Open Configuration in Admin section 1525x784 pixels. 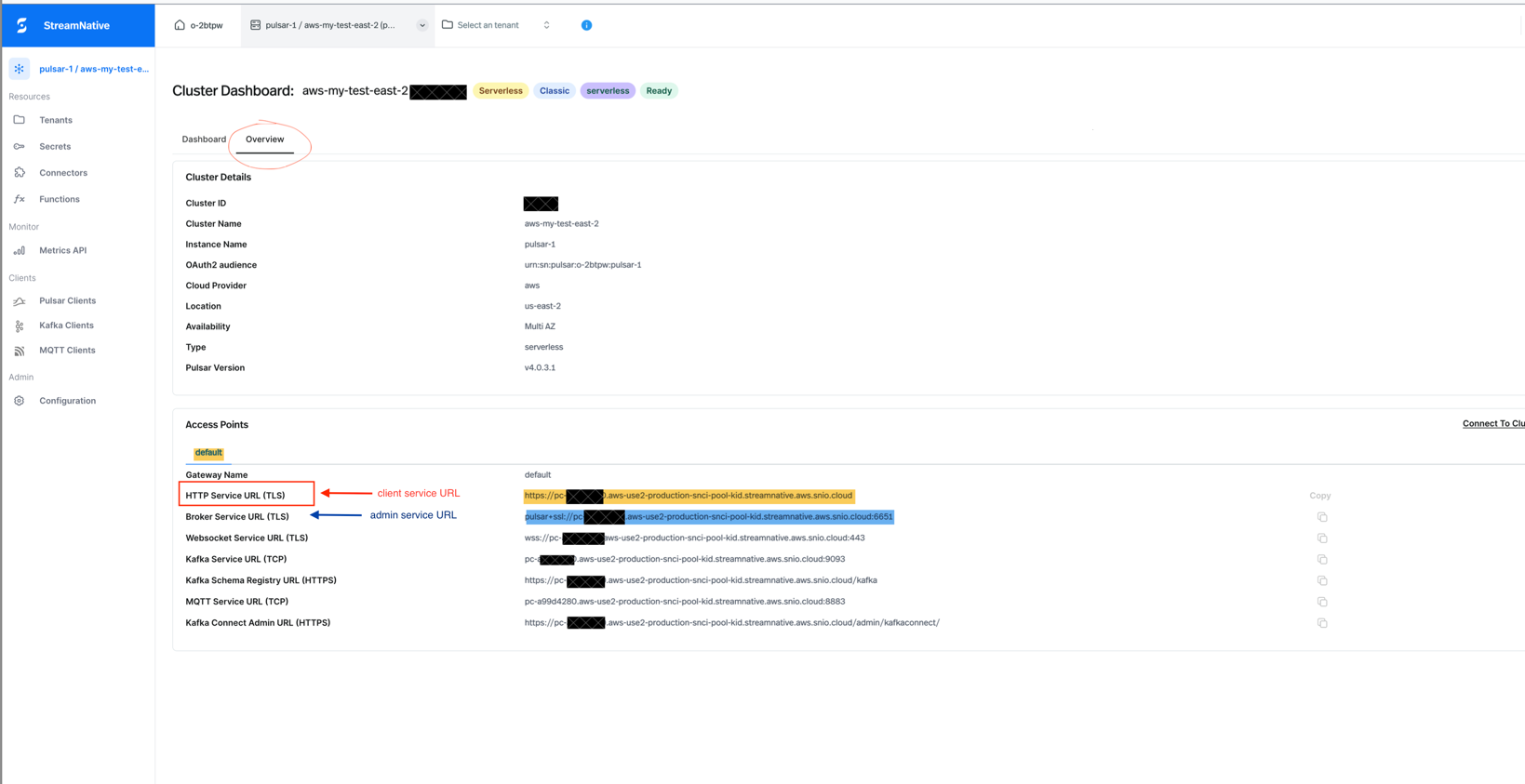[x=67, y=401]
